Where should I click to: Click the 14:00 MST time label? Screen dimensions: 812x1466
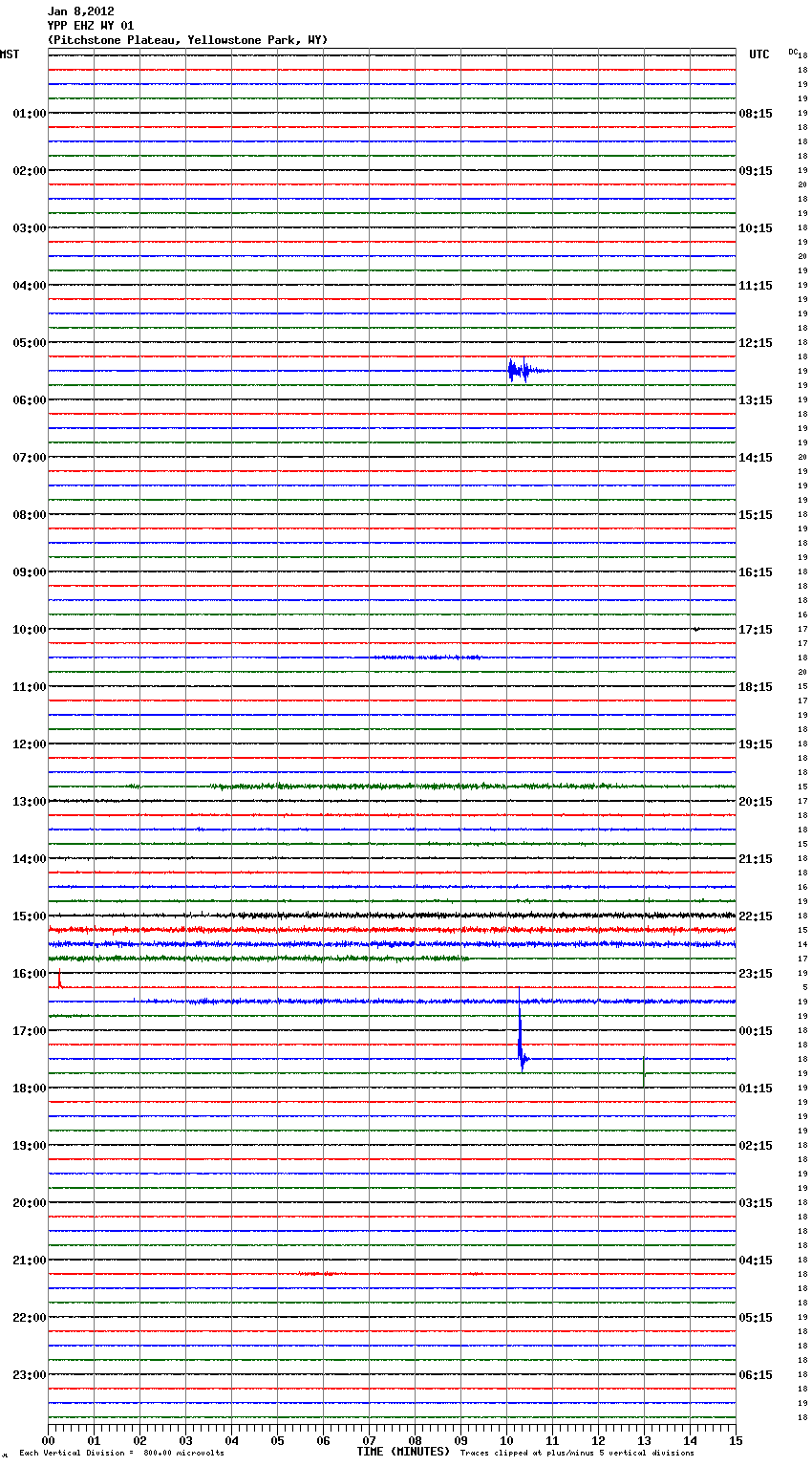[29, 859]
